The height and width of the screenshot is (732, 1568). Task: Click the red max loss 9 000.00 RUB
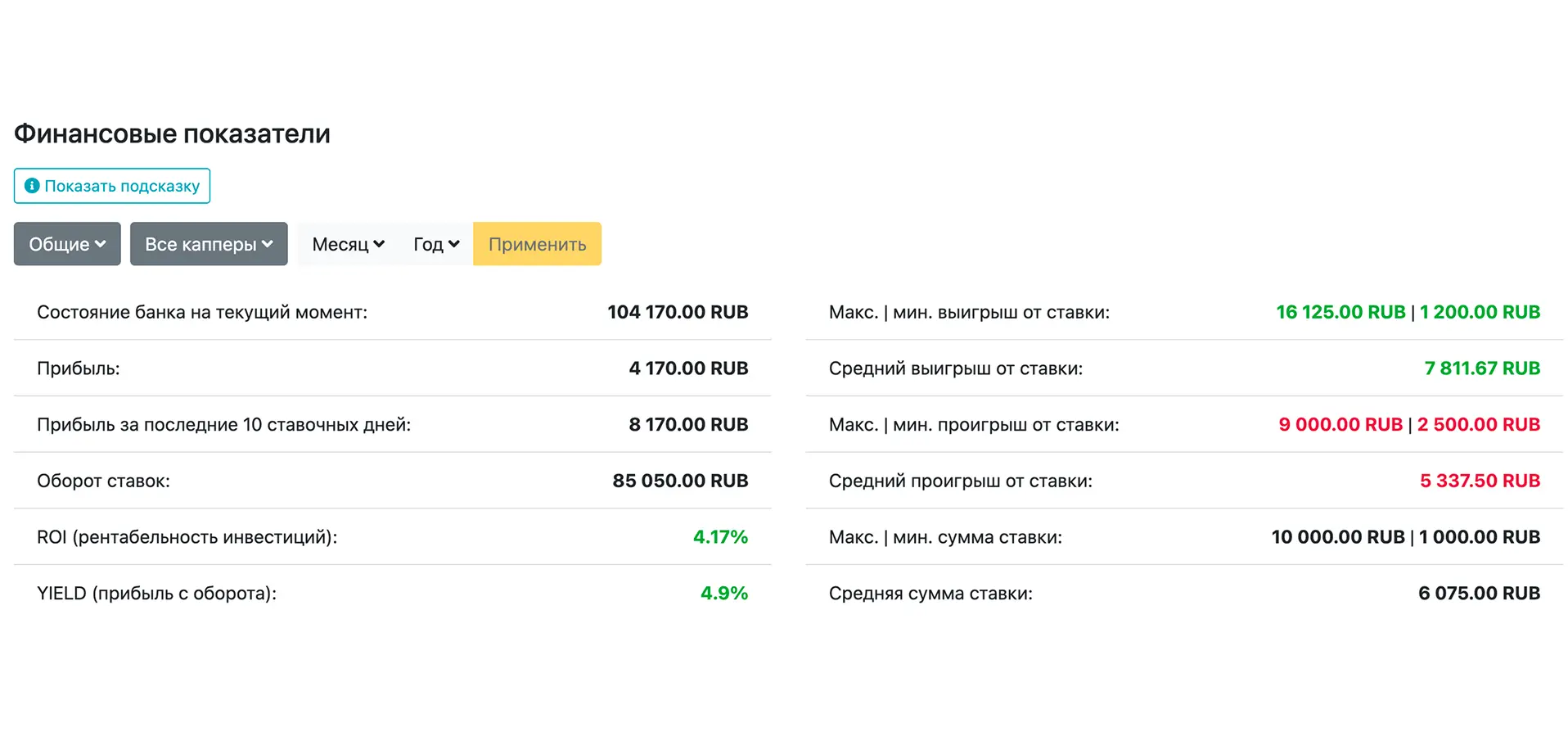pyautogui.click(x=1340, y=424)
